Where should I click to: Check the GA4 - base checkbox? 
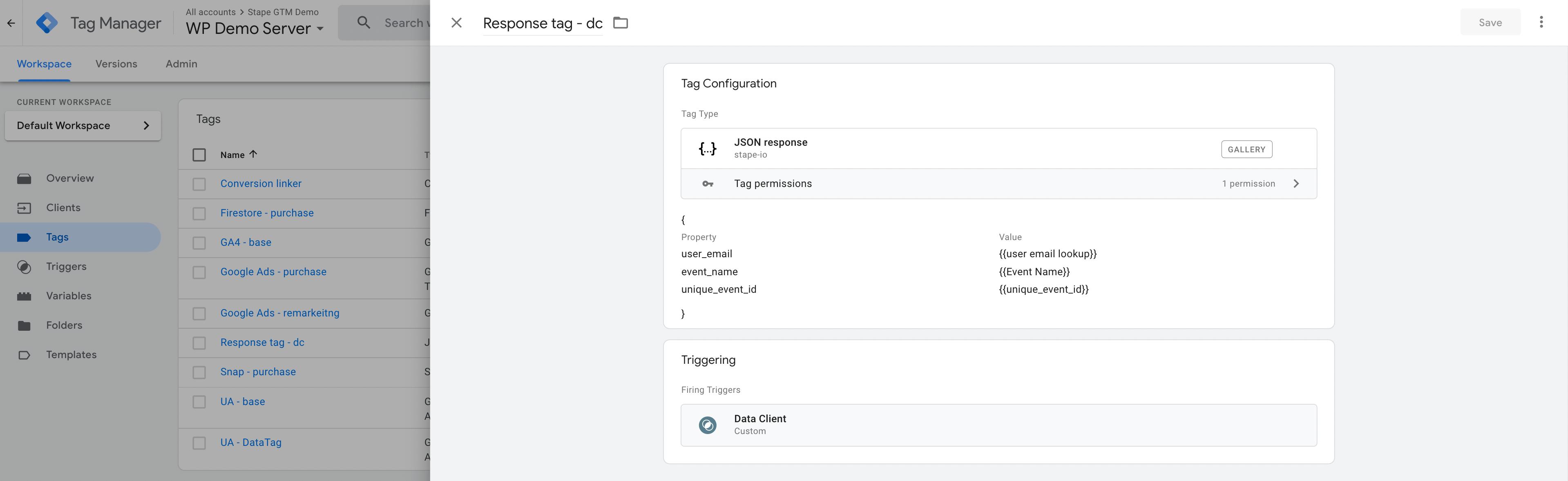[199, 243]
